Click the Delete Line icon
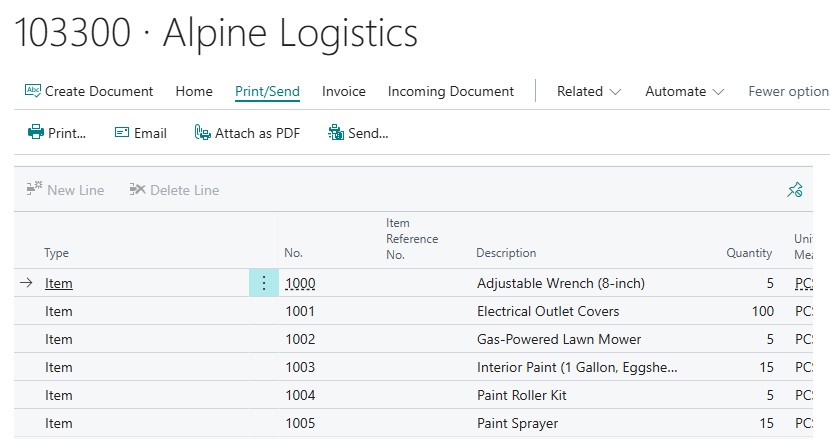Image resolution: width=830 pixels, height=439 pixels. click(137, 189)
